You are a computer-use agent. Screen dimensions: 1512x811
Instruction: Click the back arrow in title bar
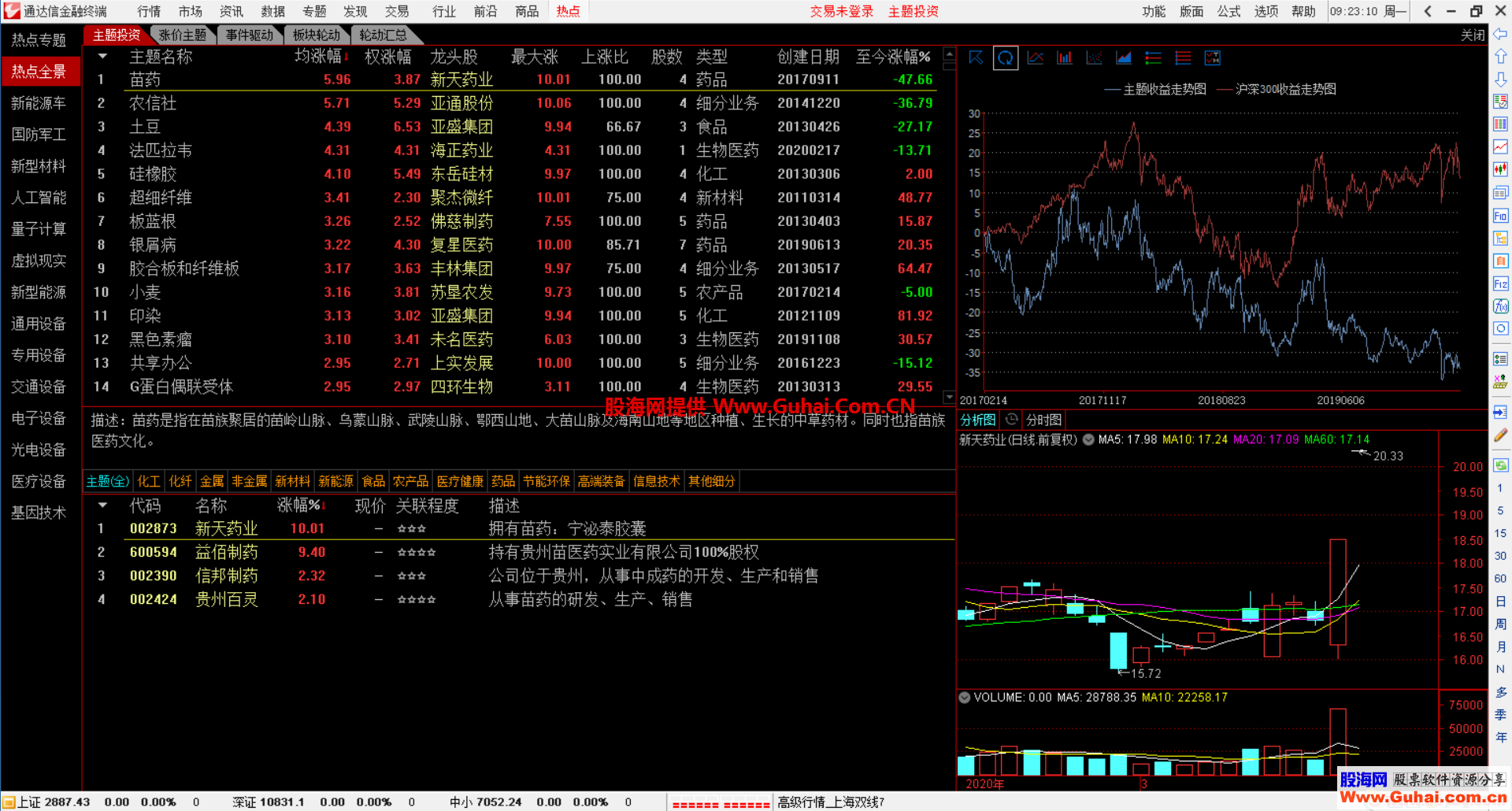tap(1428, 11)
